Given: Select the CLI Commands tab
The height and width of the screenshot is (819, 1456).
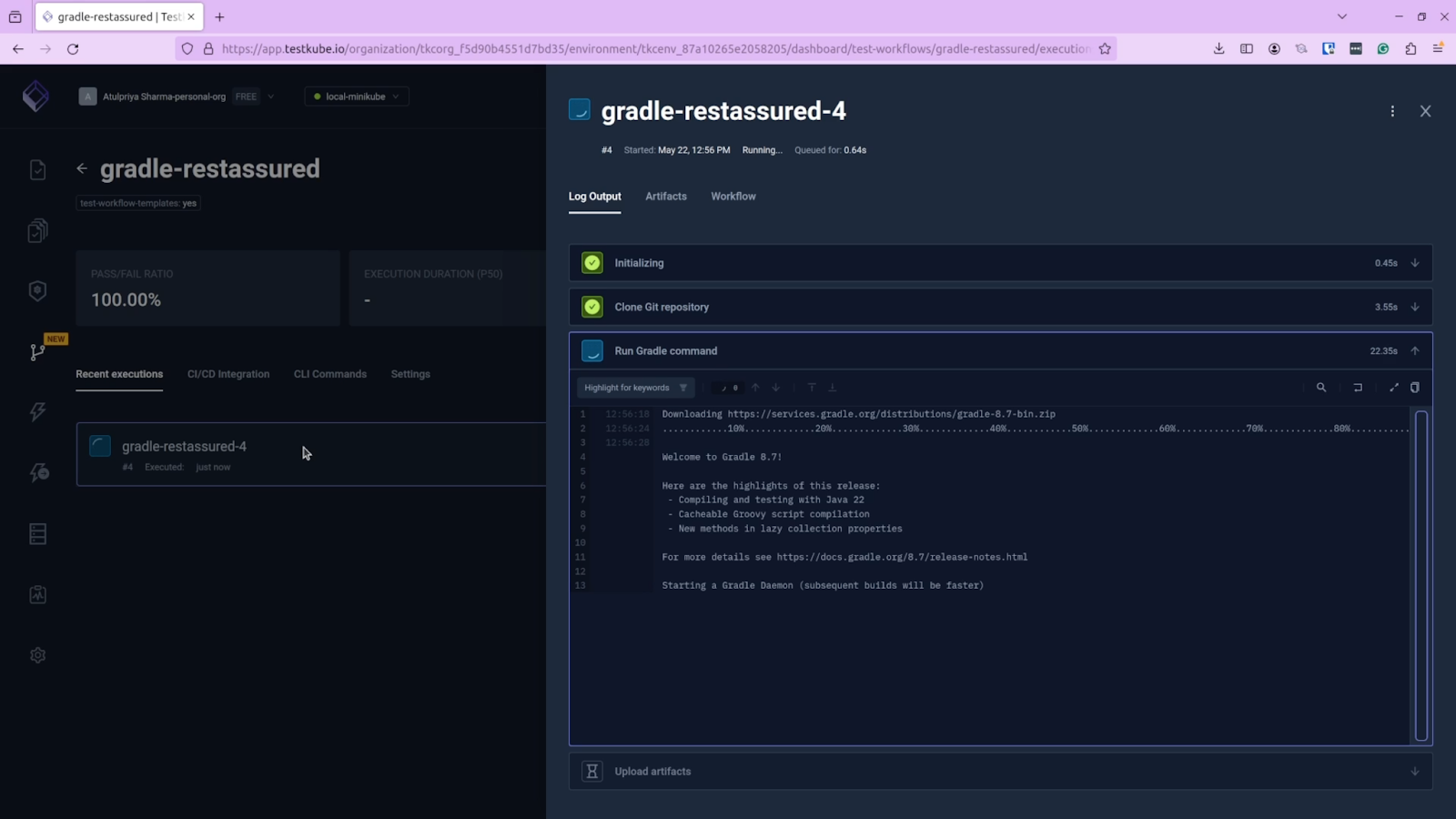Looking at the screenshot, I should coord(330,374).
